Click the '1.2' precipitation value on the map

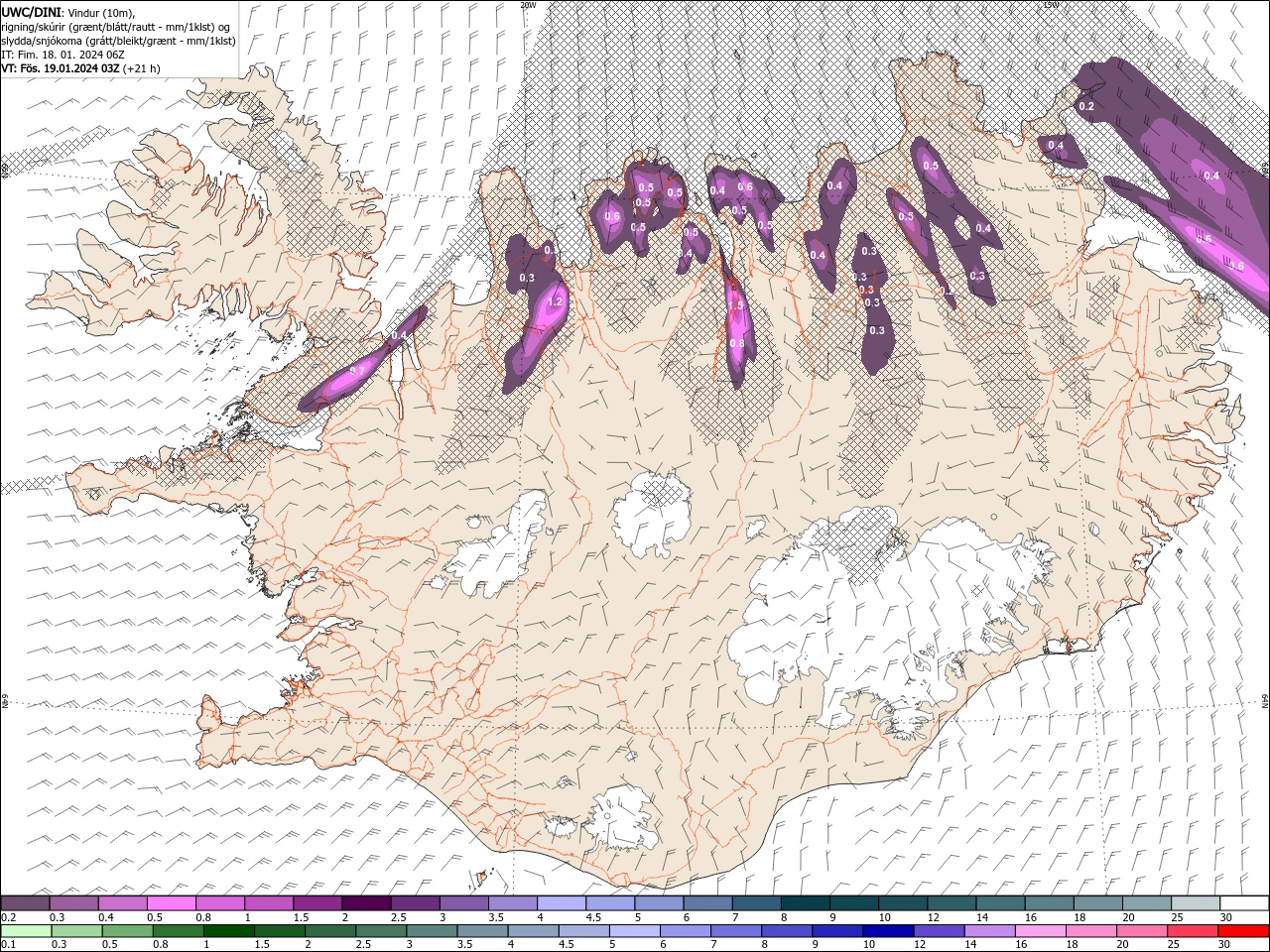(x=555, y=301)
